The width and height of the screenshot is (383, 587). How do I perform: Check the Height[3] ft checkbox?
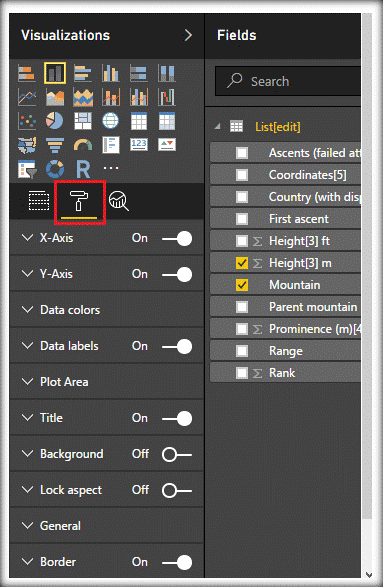pos(242,241)
